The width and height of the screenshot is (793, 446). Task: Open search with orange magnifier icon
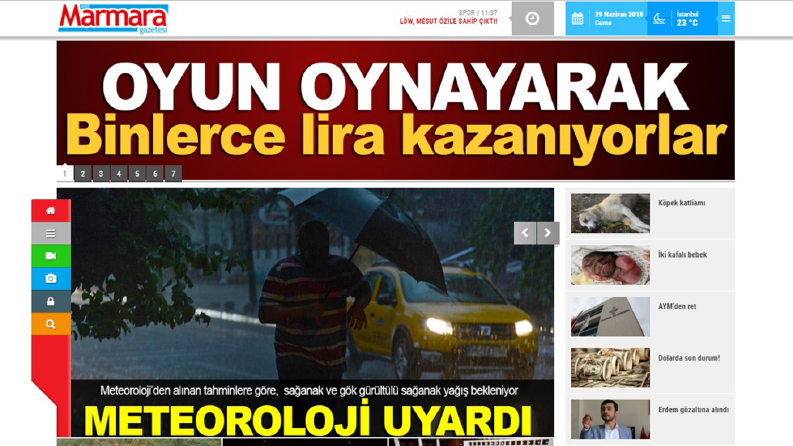[x=51, y=324]
